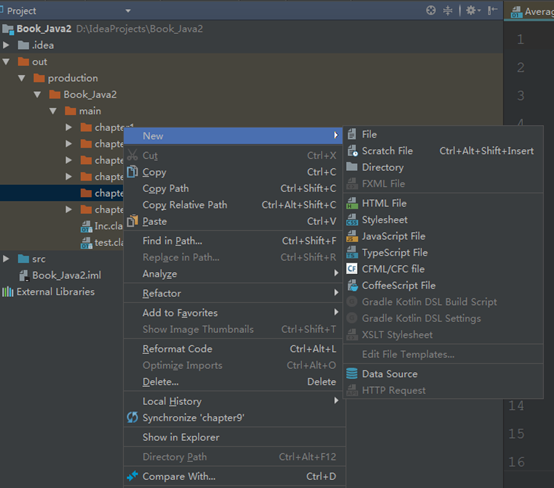Collapse the main folder arrow
Image resolution: width=554 pixels, height=488 pixels.
(x=53, y=111)
